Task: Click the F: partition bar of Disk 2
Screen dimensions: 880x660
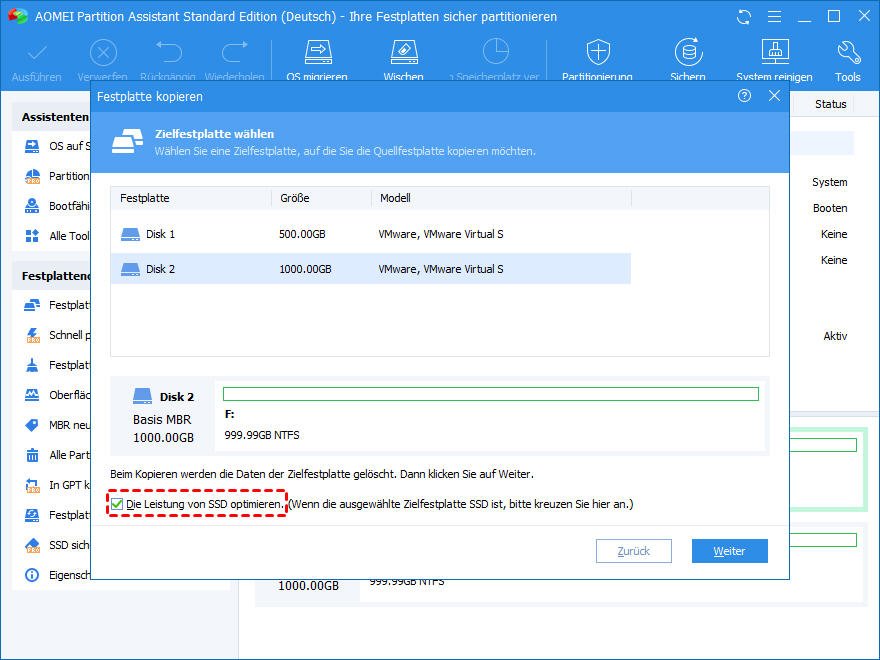Action: 491,394
